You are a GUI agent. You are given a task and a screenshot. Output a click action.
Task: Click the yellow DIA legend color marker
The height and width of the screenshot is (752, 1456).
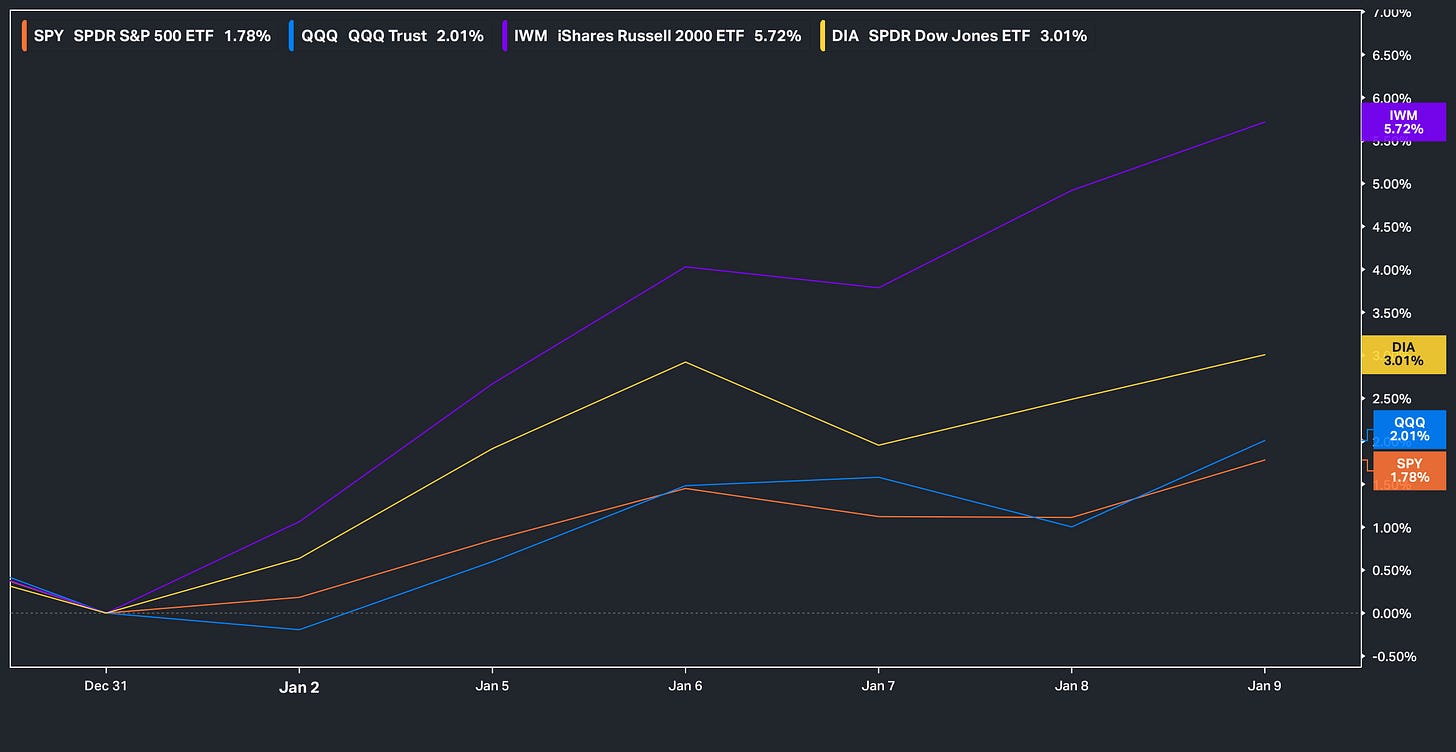click(x=823, y=36)
